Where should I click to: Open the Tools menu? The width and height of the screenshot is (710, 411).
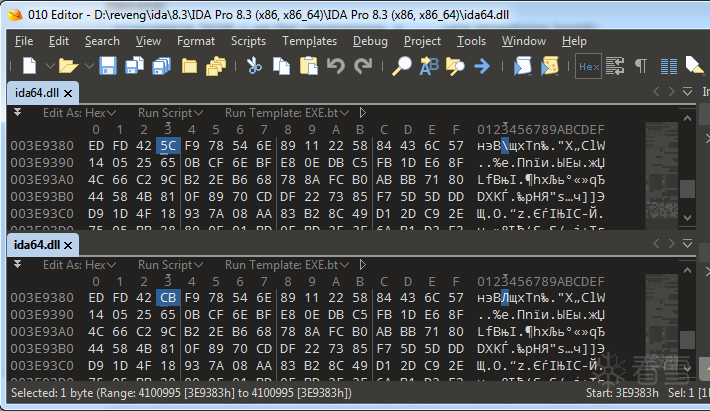pyautogui.click(x=471, y=41)
